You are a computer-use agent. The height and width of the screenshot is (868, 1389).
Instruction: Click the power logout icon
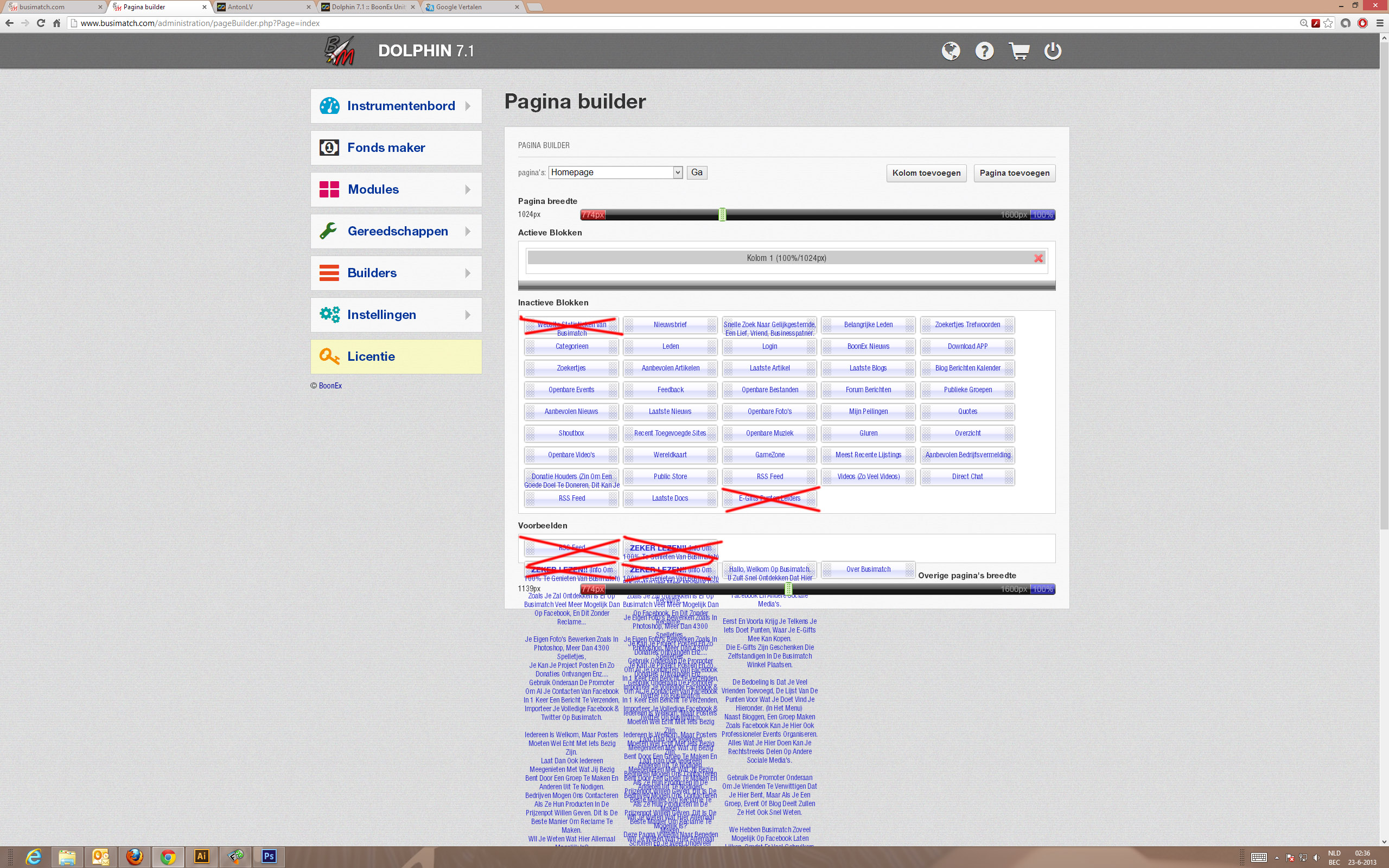[x=1053, y=51]
